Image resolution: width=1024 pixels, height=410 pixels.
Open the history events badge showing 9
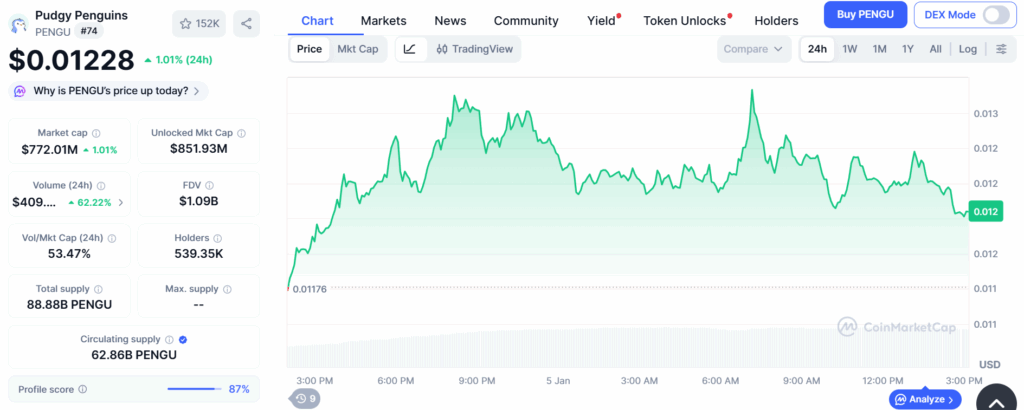[x=306, y=399]
